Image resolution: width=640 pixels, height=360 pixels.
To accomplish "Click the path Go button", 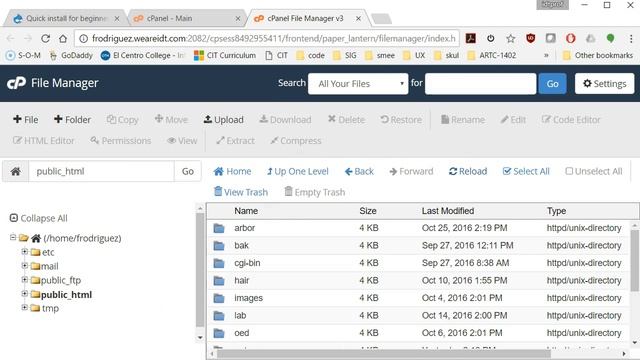I will pyautogui.click(x=188, y=171).
